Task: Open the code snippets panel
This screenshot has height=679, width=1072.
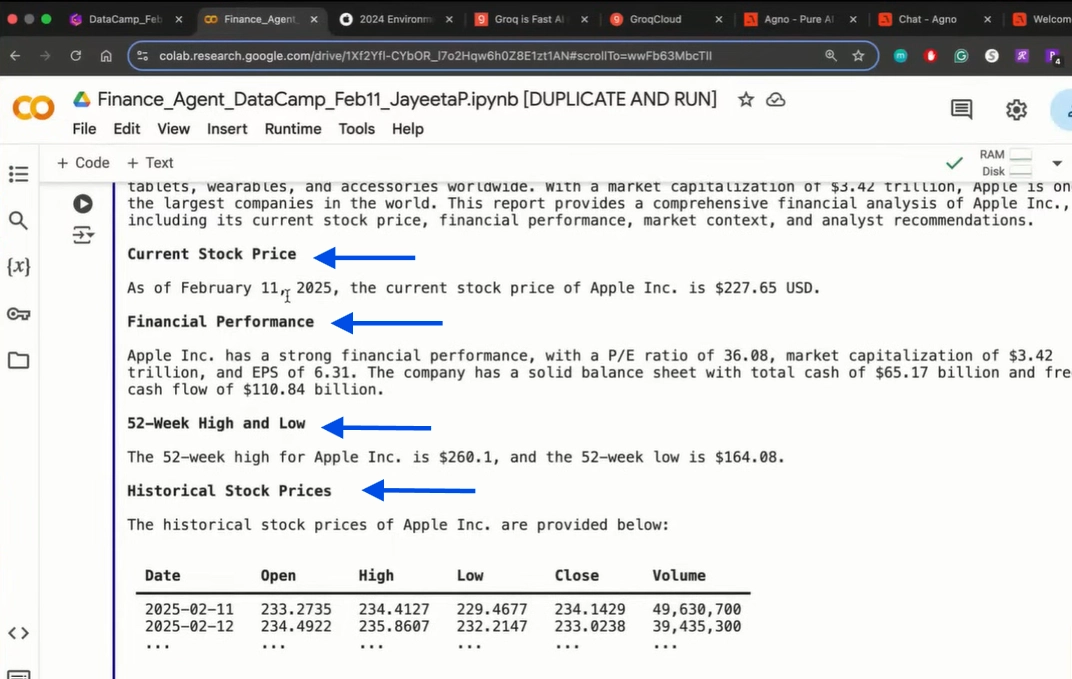Action: (x=18, y=633)
